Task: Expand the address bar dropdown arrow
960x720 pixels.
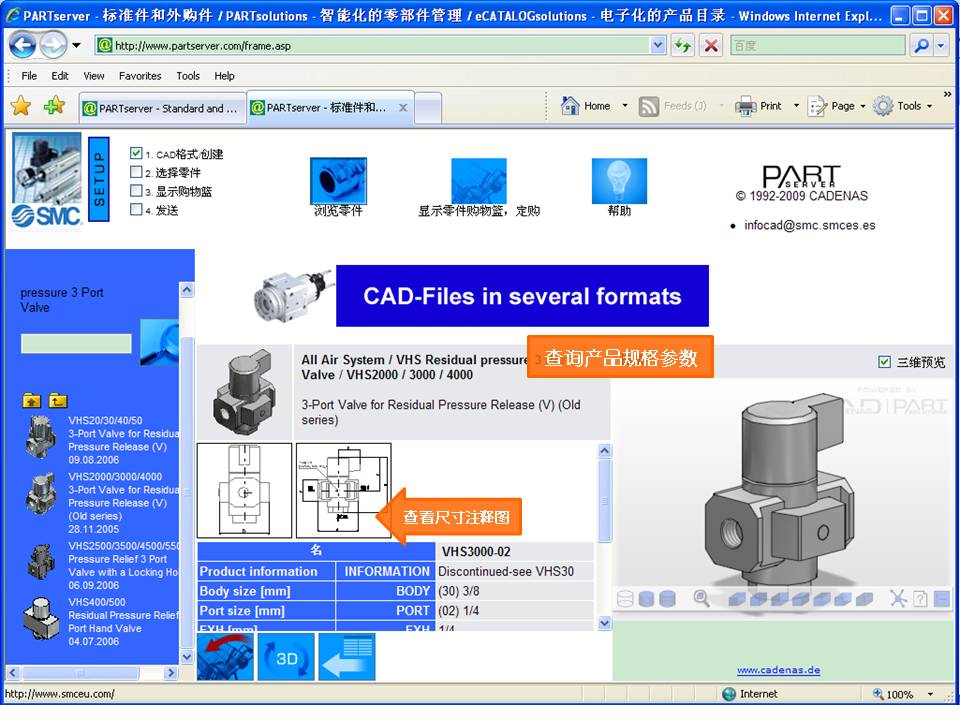Action: pos(658,45)
